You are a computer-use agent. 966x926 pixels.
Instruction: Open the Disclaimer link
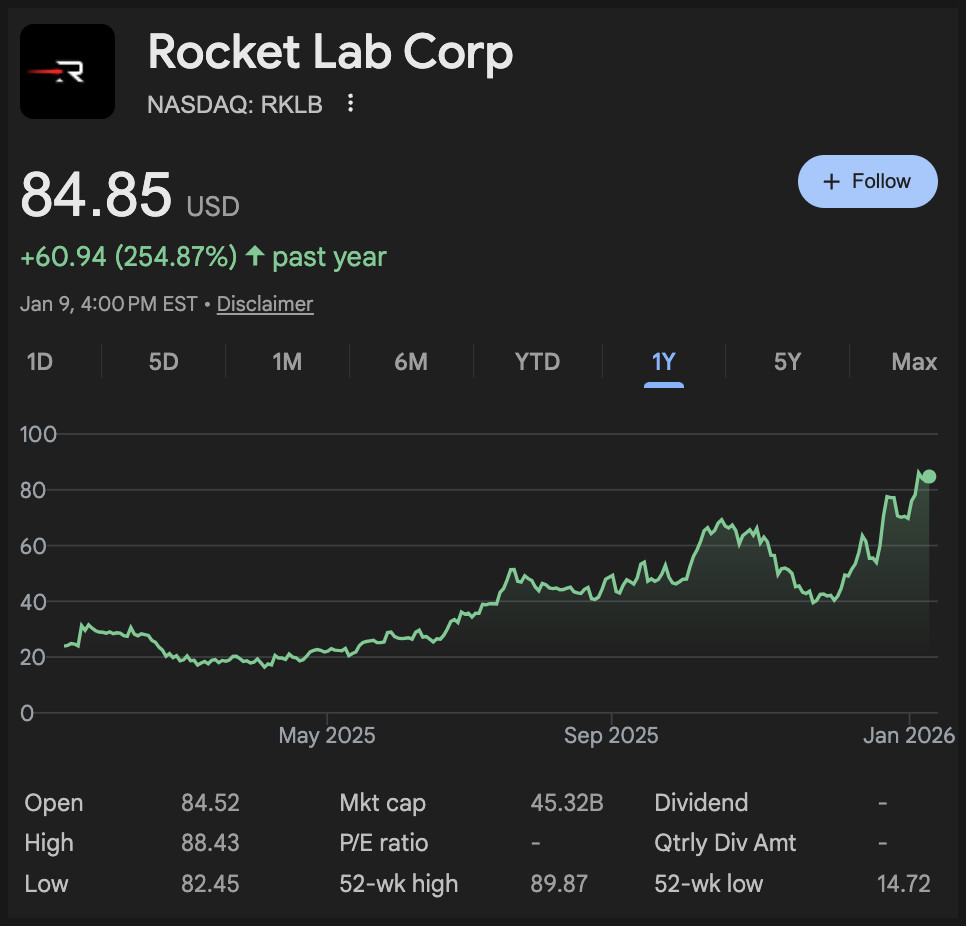(x=265, y=304)
